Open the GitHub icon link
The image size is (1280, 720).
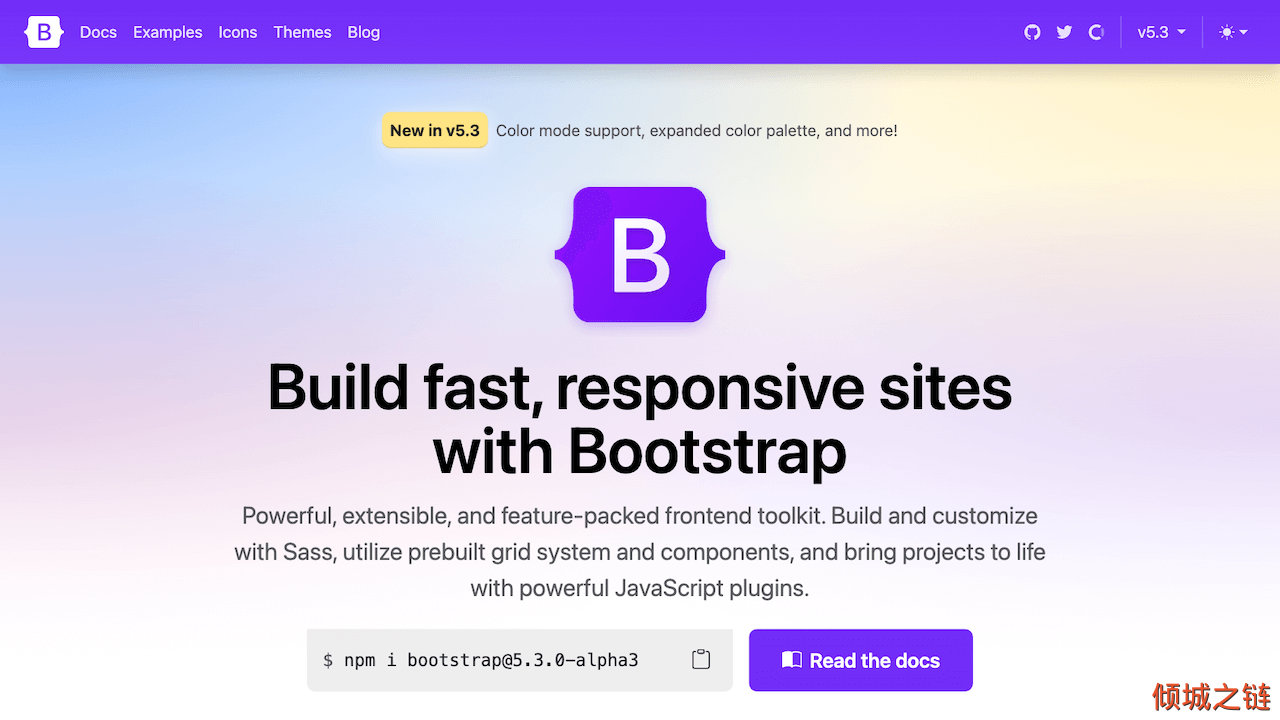pos(1032,32)
